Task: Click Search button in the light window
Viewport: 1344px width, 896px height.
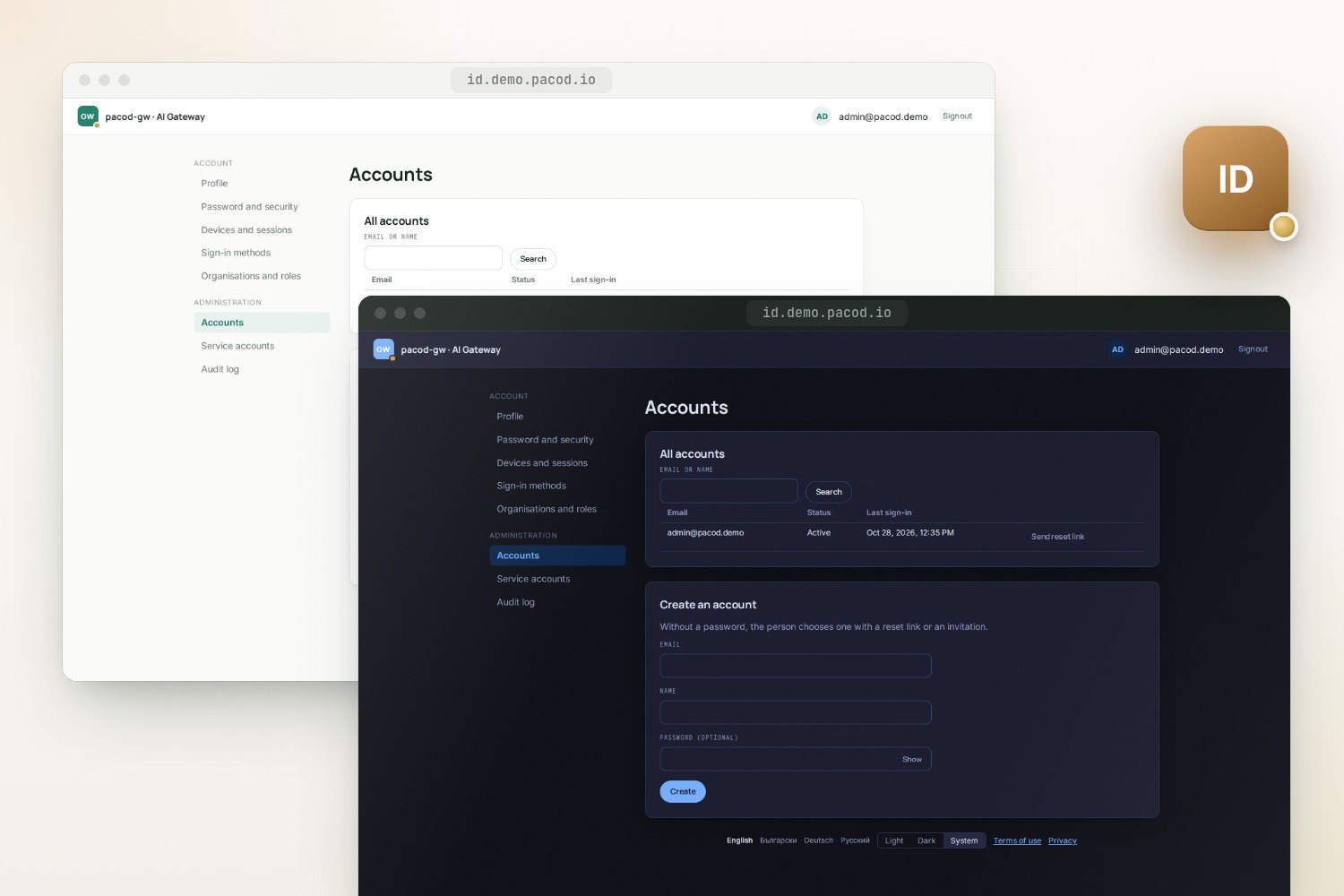Action: 533,259
